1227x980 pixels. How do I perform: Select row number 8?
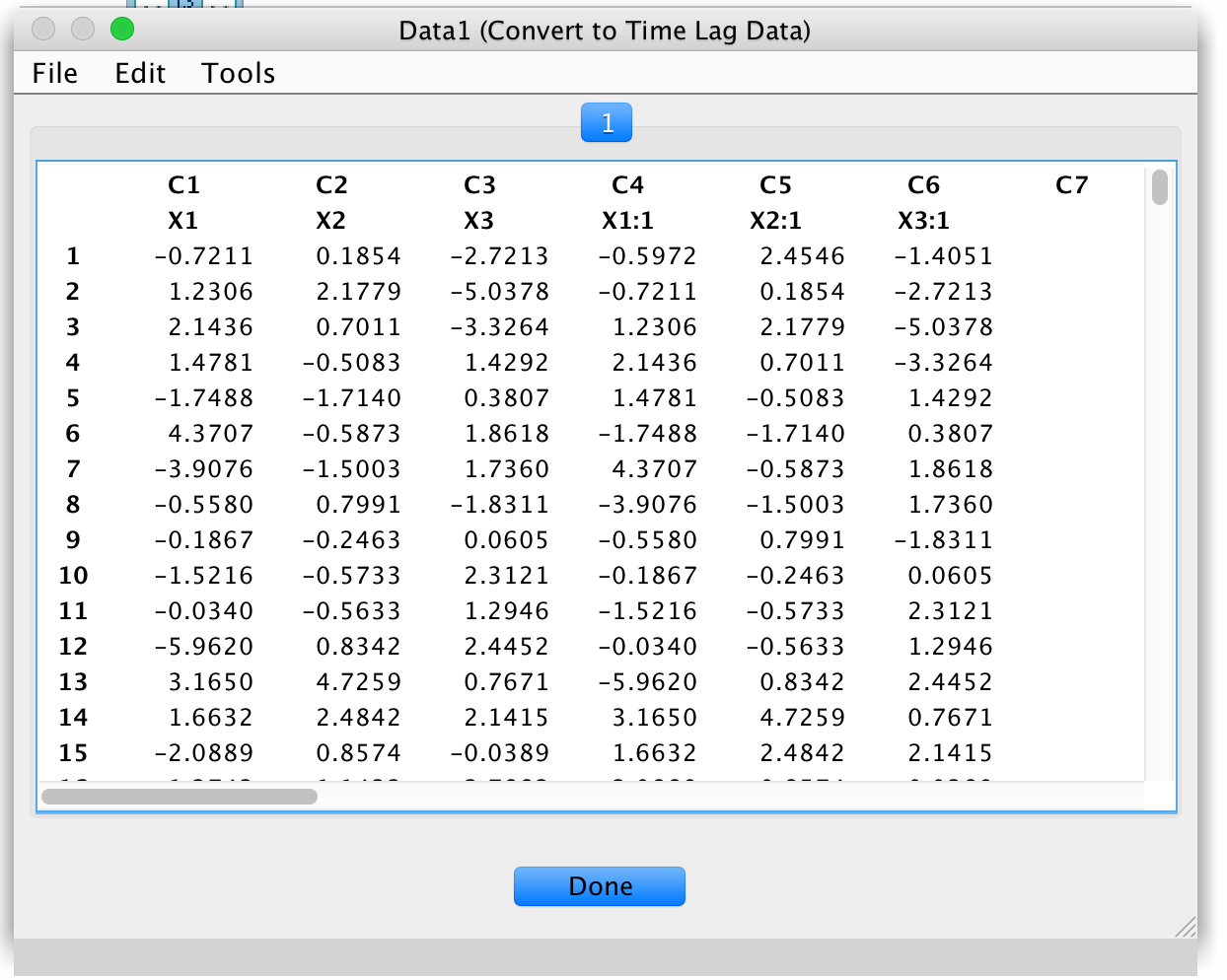coord(72,504)
